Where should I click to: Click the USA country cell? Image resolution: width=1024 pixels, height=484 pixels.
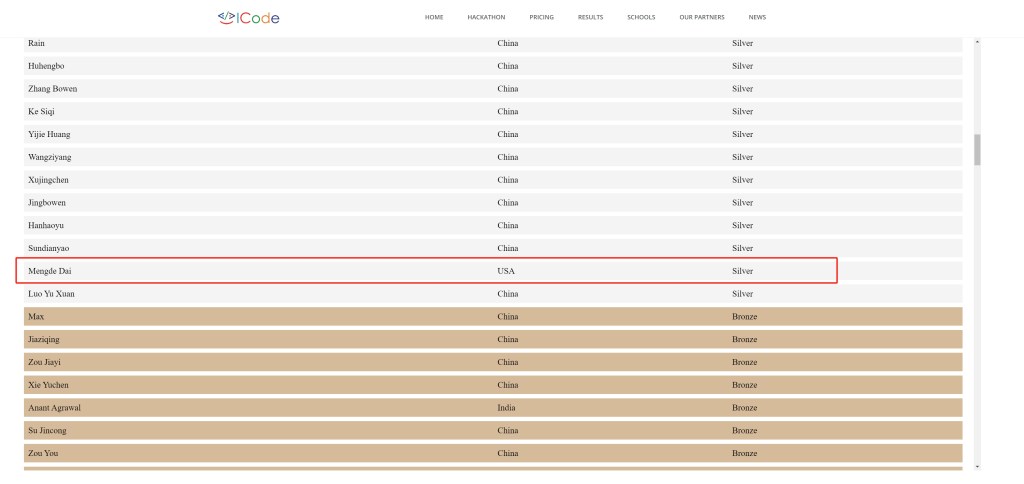(x=506, y=271)
